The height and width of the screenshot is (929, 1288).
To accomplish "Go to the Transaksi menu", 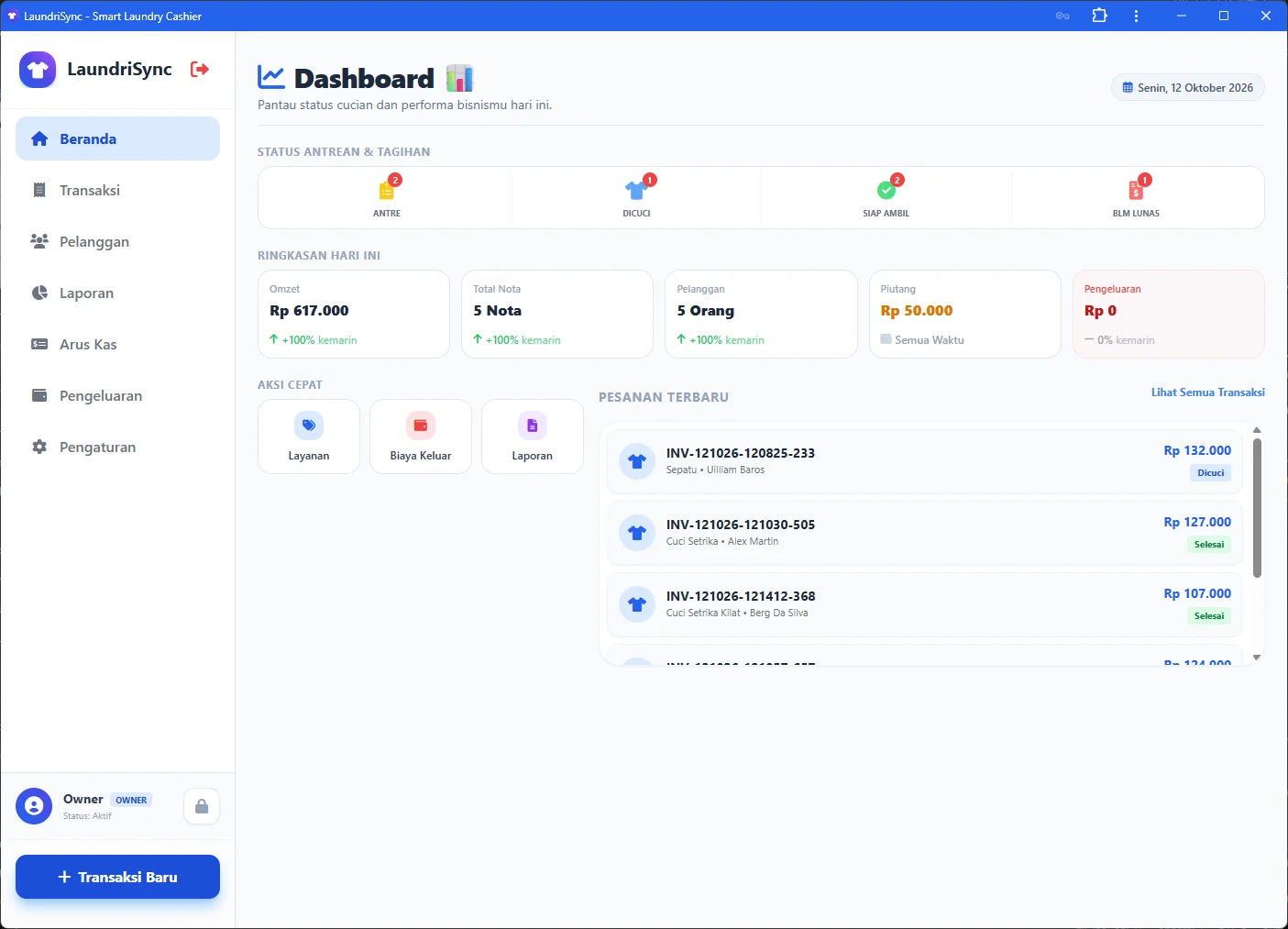I will (x=117, y=190).
